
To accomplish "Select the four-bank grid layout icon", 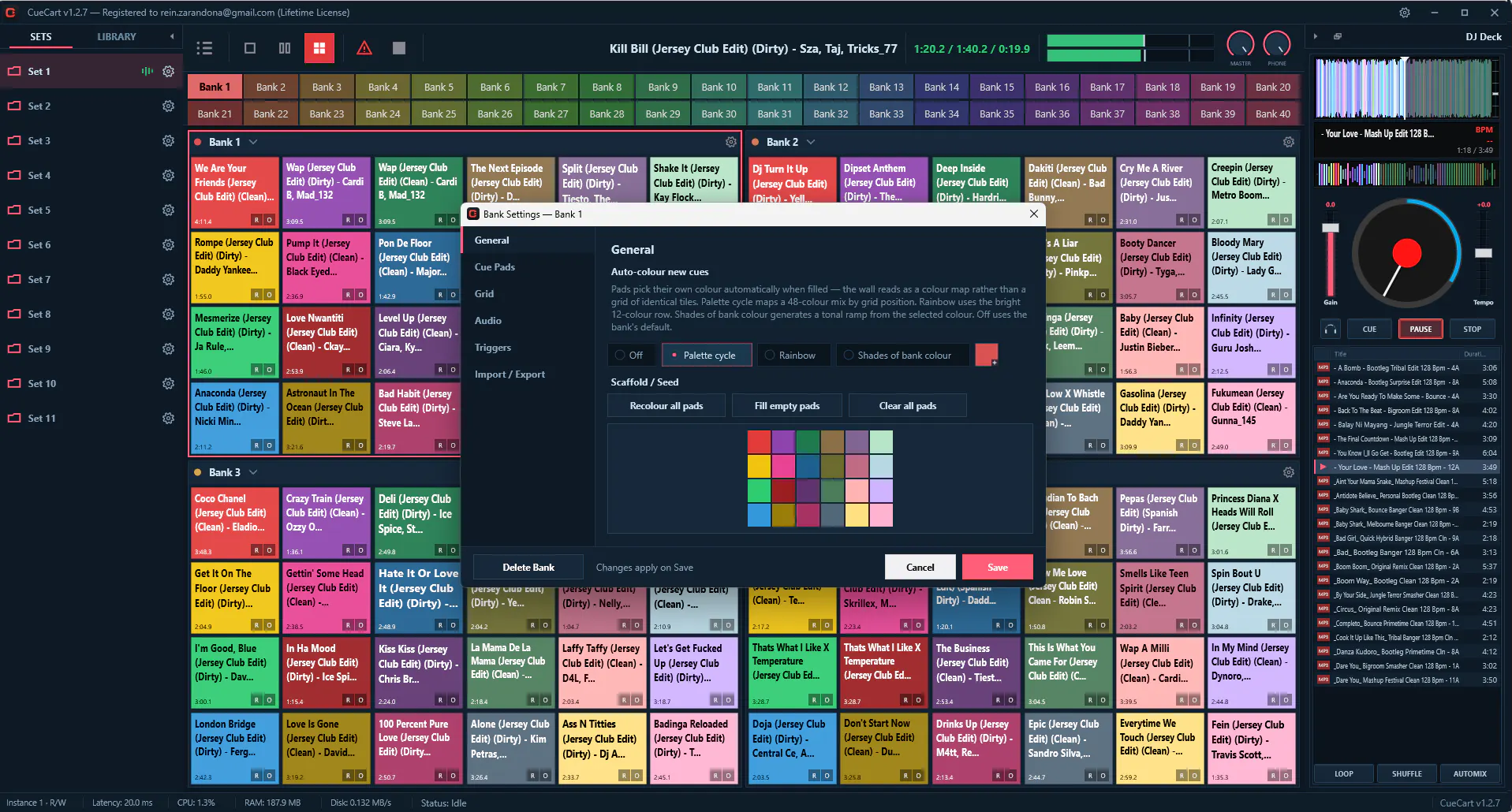I will (319, 48).
